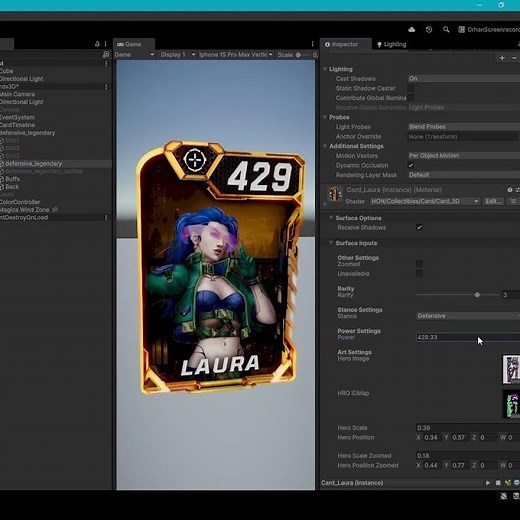520x520 pixels.
Task: Click the list icon next to Edit... button
Action: click(513, 201)
